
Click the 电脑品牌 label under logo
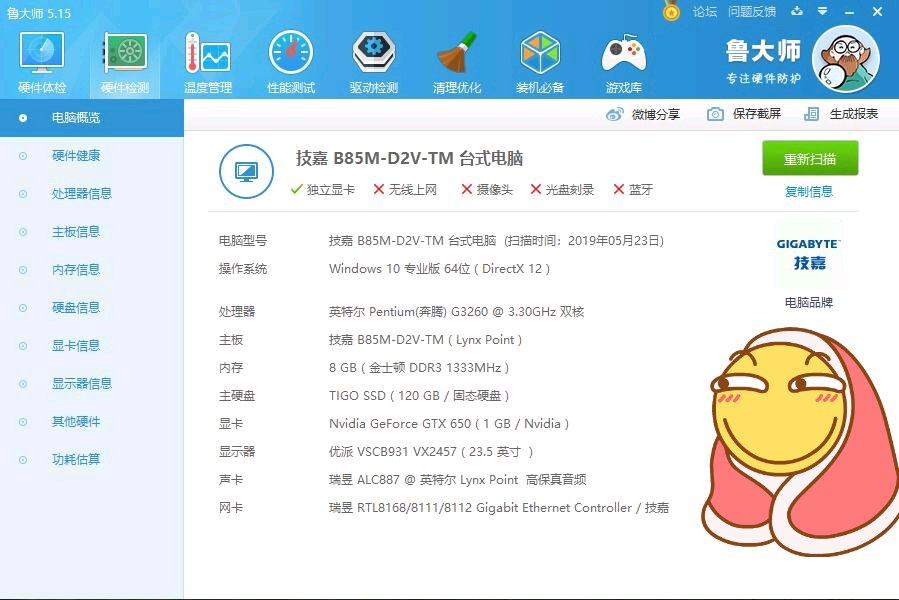(808, 302)
